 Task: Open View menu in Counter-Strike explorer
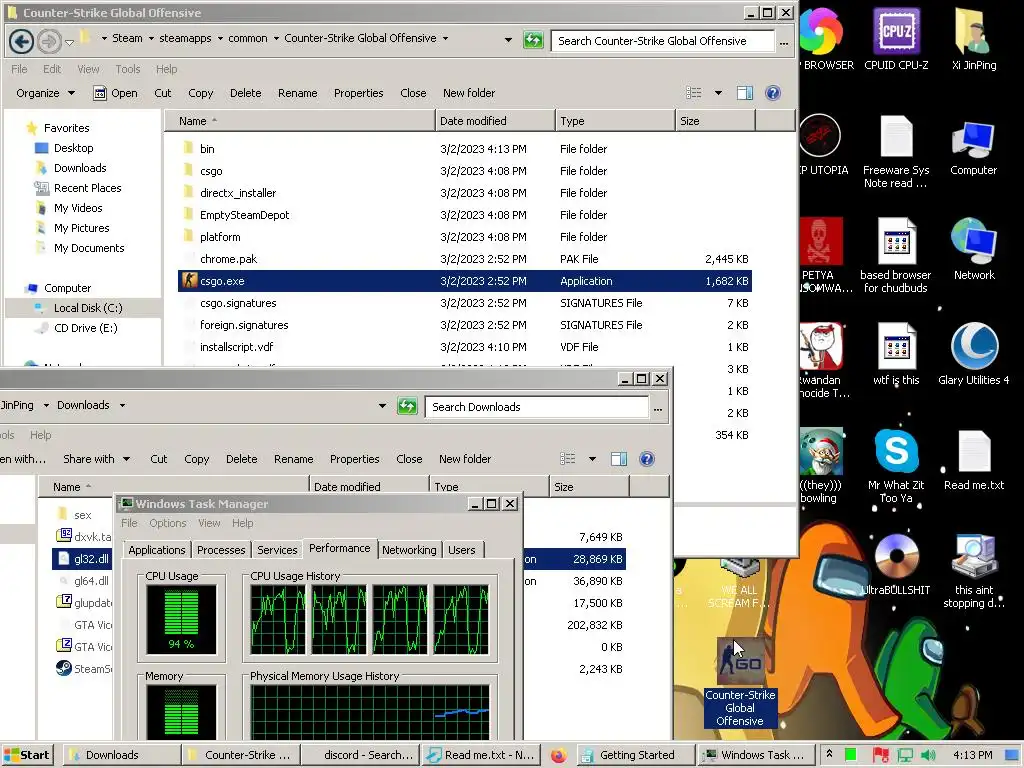coord(88,69)
